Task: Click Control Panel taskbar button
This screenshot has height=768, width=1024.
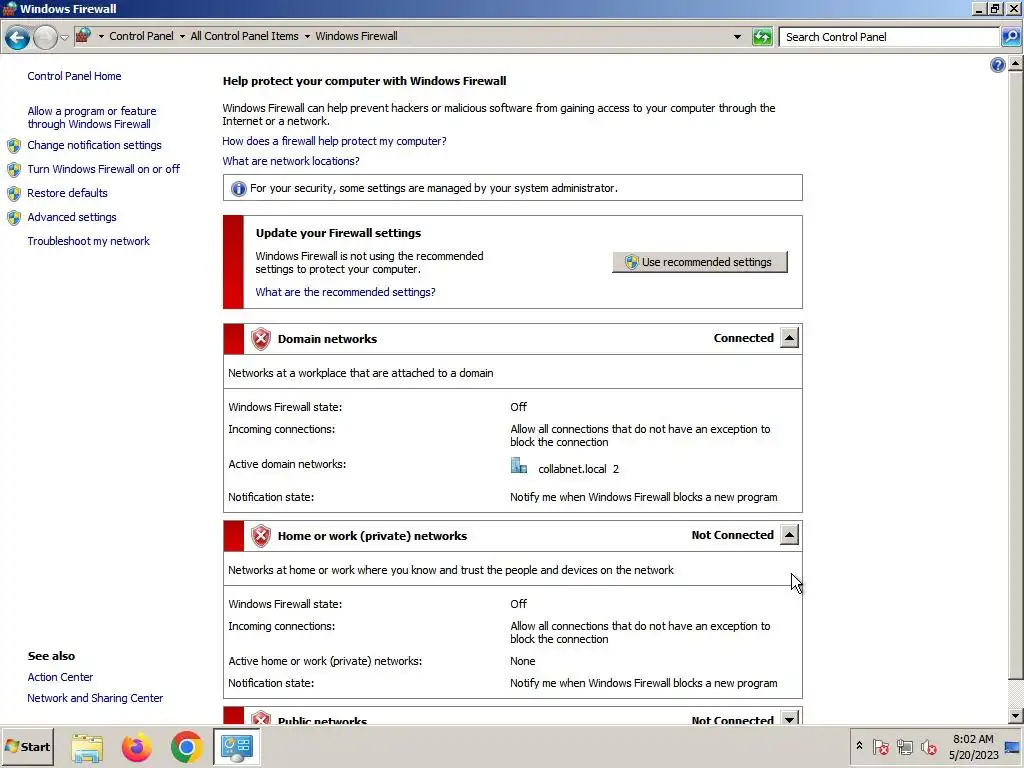Action: click(236, 747)
